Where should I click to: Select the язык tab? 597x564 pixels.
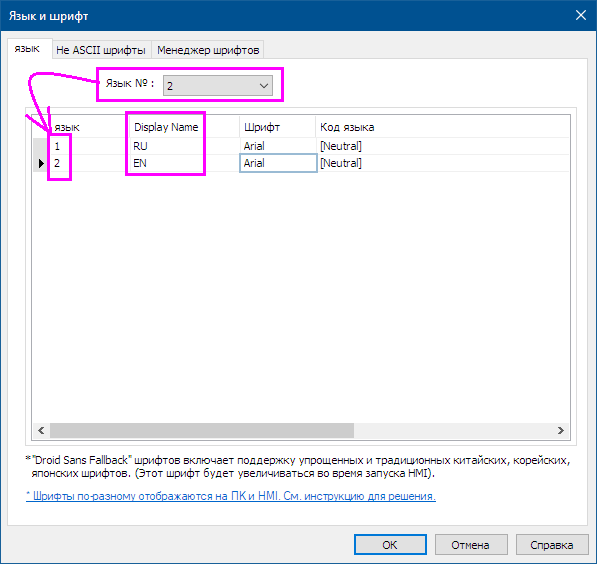coord(27,49)
